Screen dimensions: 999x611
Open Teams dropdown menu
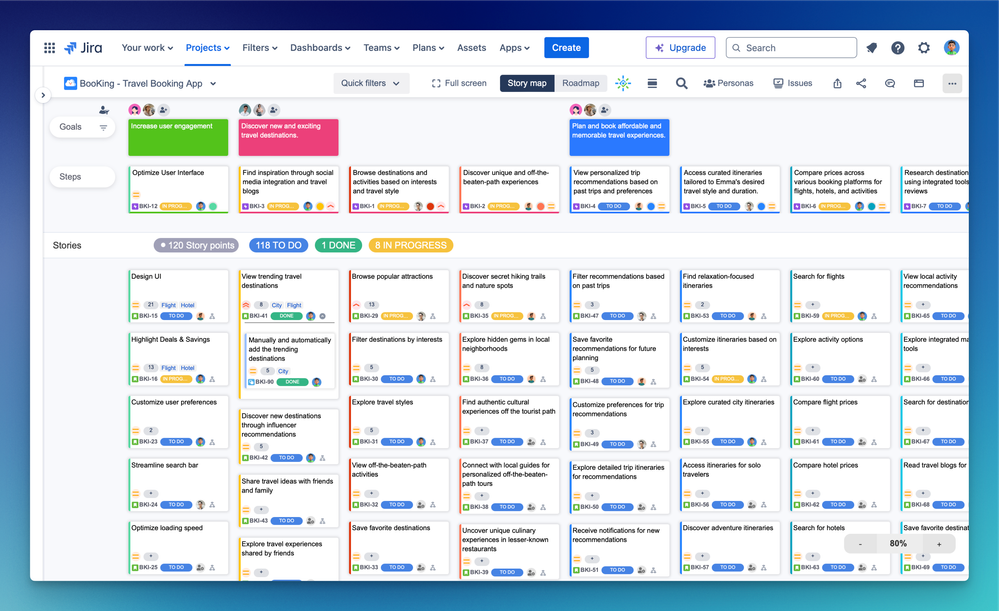(x=382, y=48)
